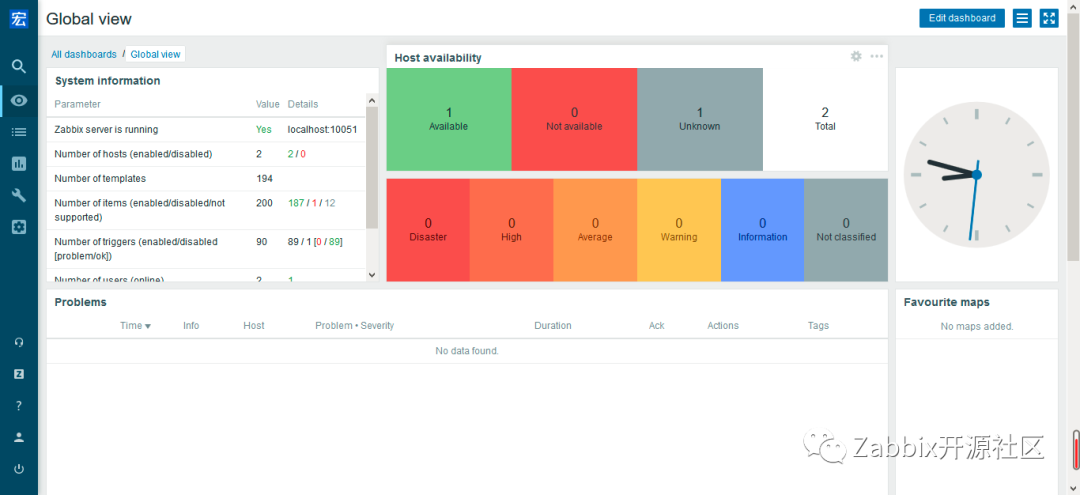Open the Help question mark icon
Screen dimensions: 1080x495
point(19,406)
